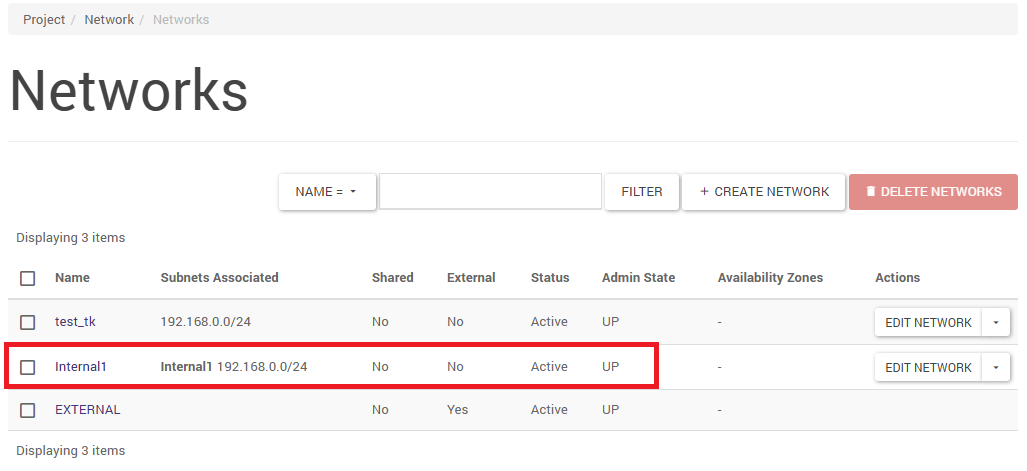This screenshot has width=1027, height=471.
Task: Open the EXTERNAL network link
Action: (87, 410)
